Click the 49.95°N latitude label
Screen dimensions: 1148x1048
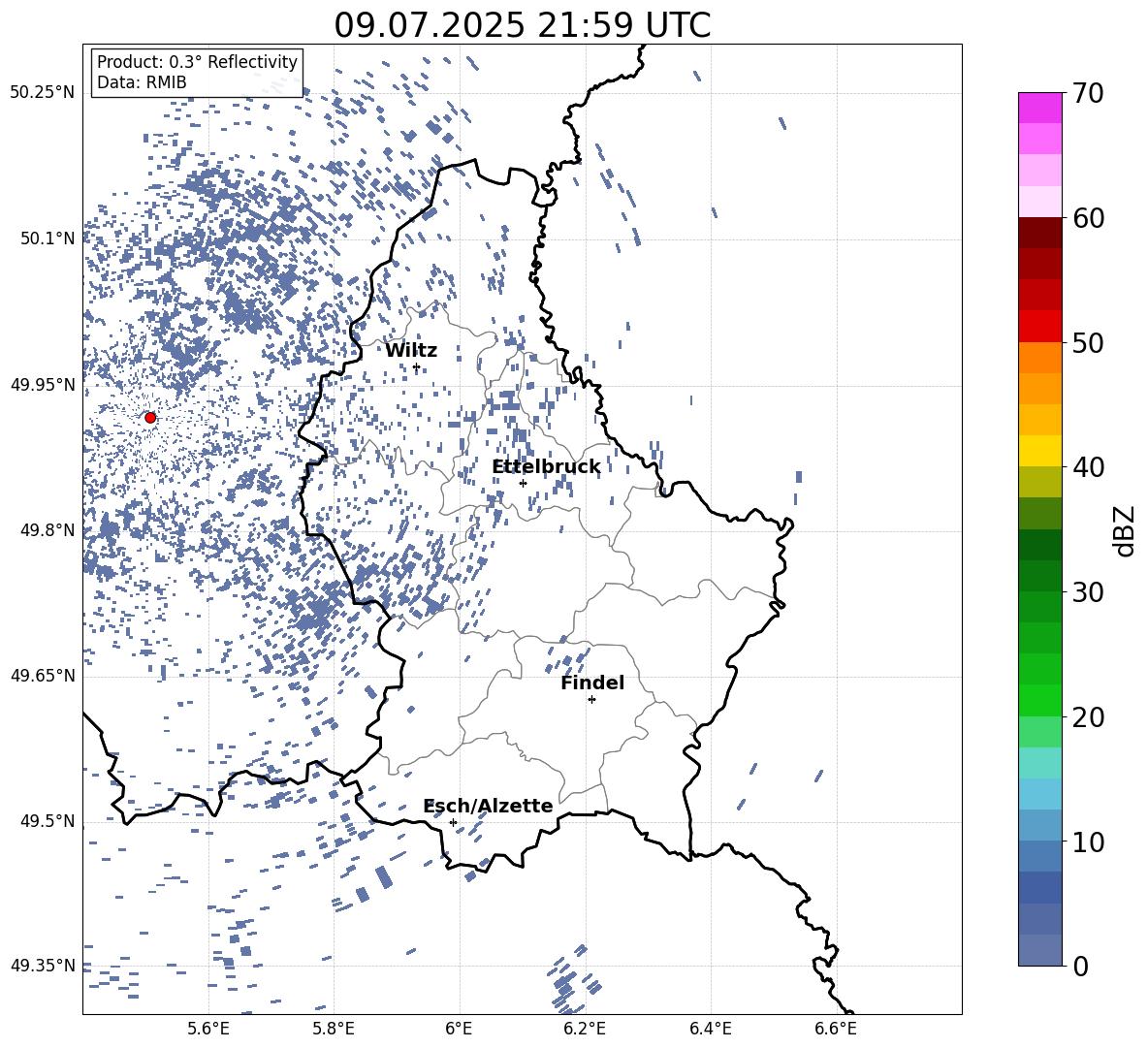click(x=43, y=385)
